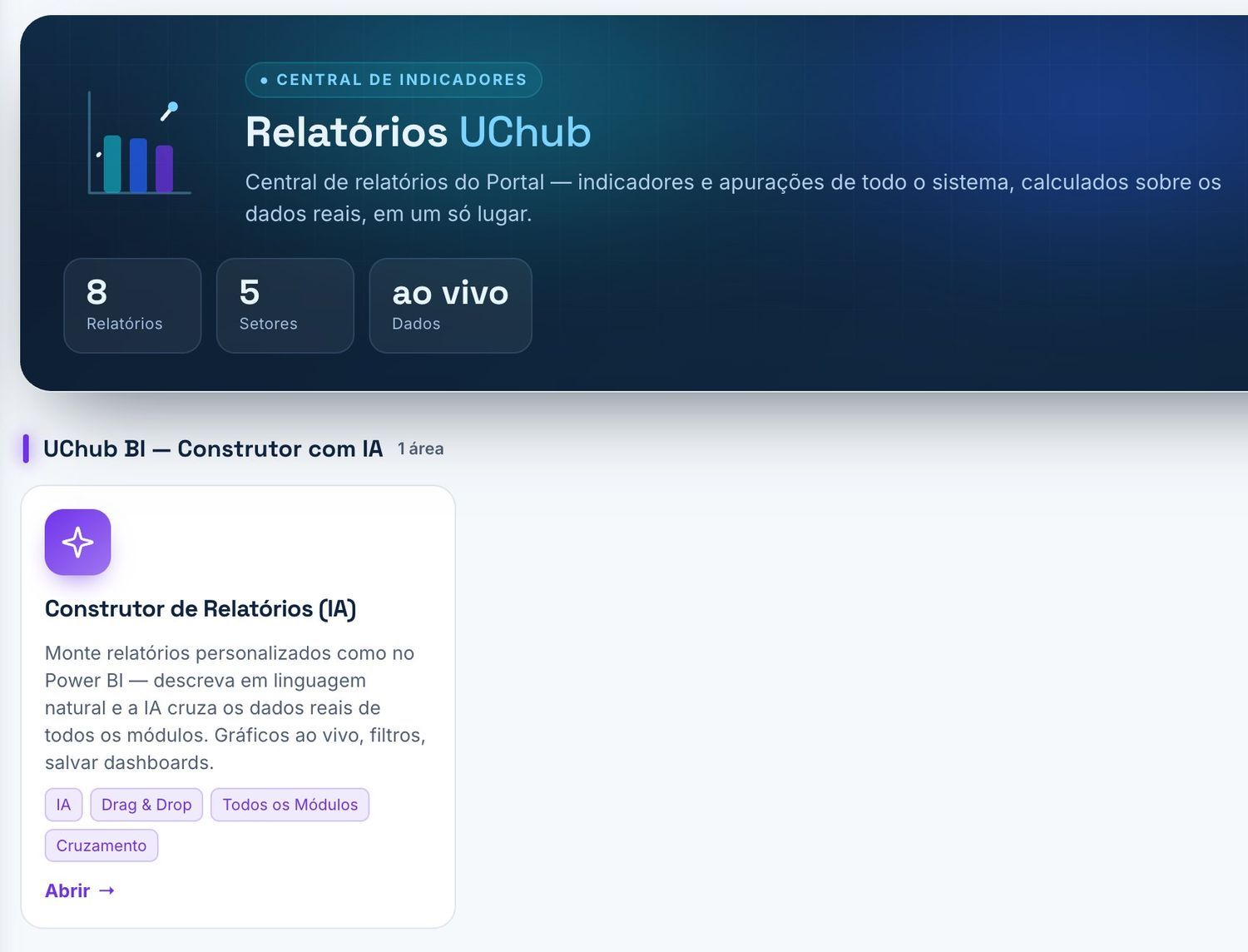Click the Central de relatórios do Portal subtitle
Screen dimensions: 1248x952
click(733, 198)
